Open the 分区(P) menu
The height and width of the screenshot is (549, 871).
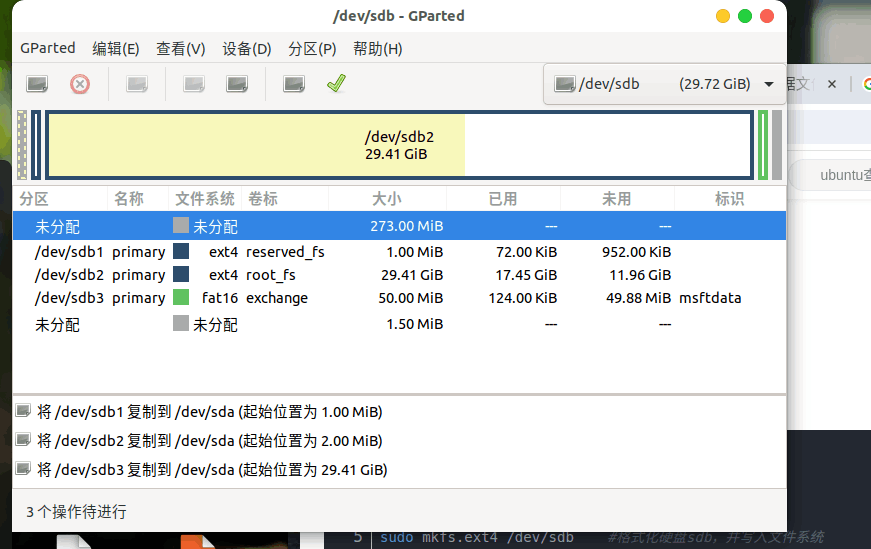coord(312,49)
